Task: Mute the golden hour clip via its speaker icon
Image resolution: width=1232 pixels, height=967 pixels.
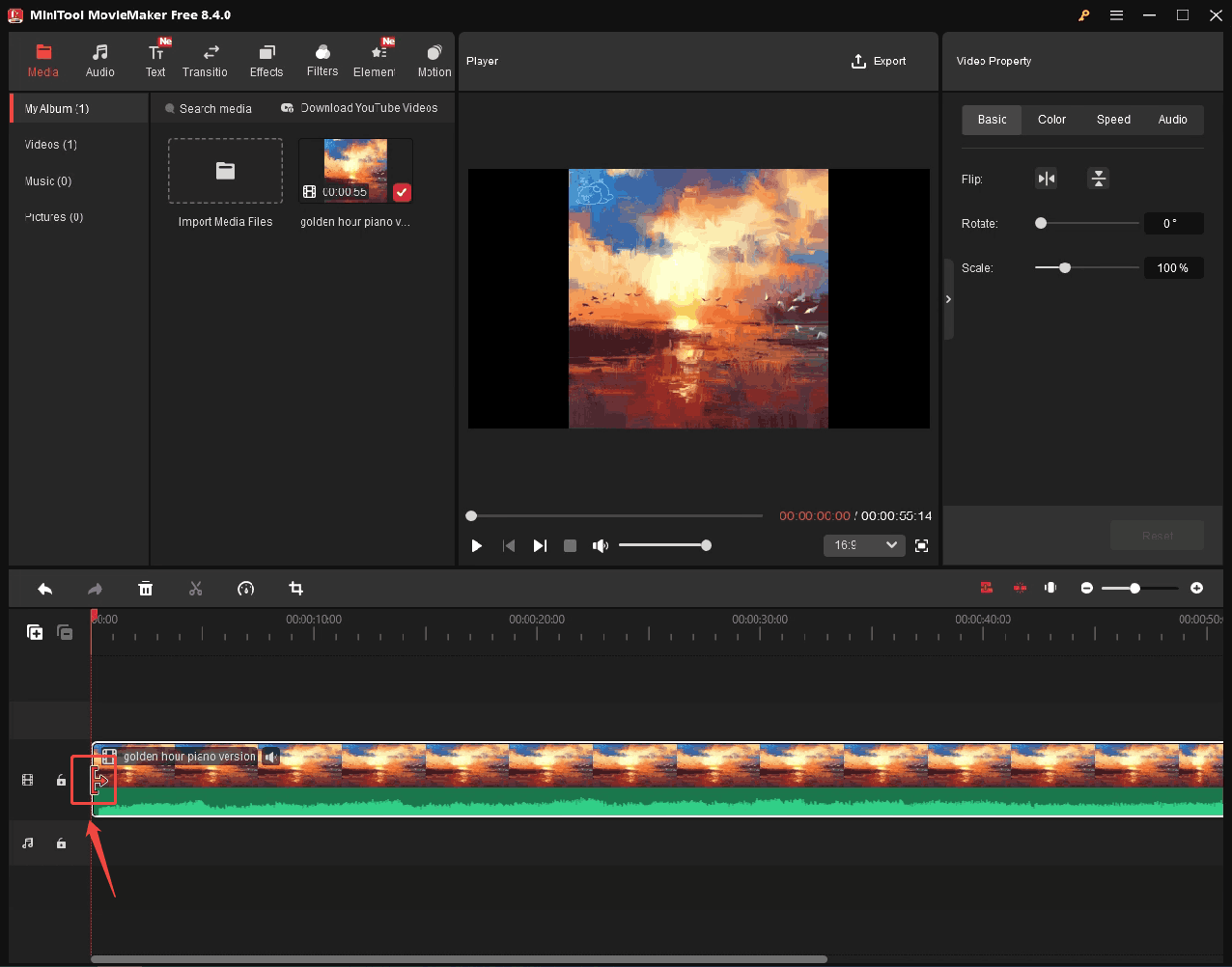Action: [270, 756]
